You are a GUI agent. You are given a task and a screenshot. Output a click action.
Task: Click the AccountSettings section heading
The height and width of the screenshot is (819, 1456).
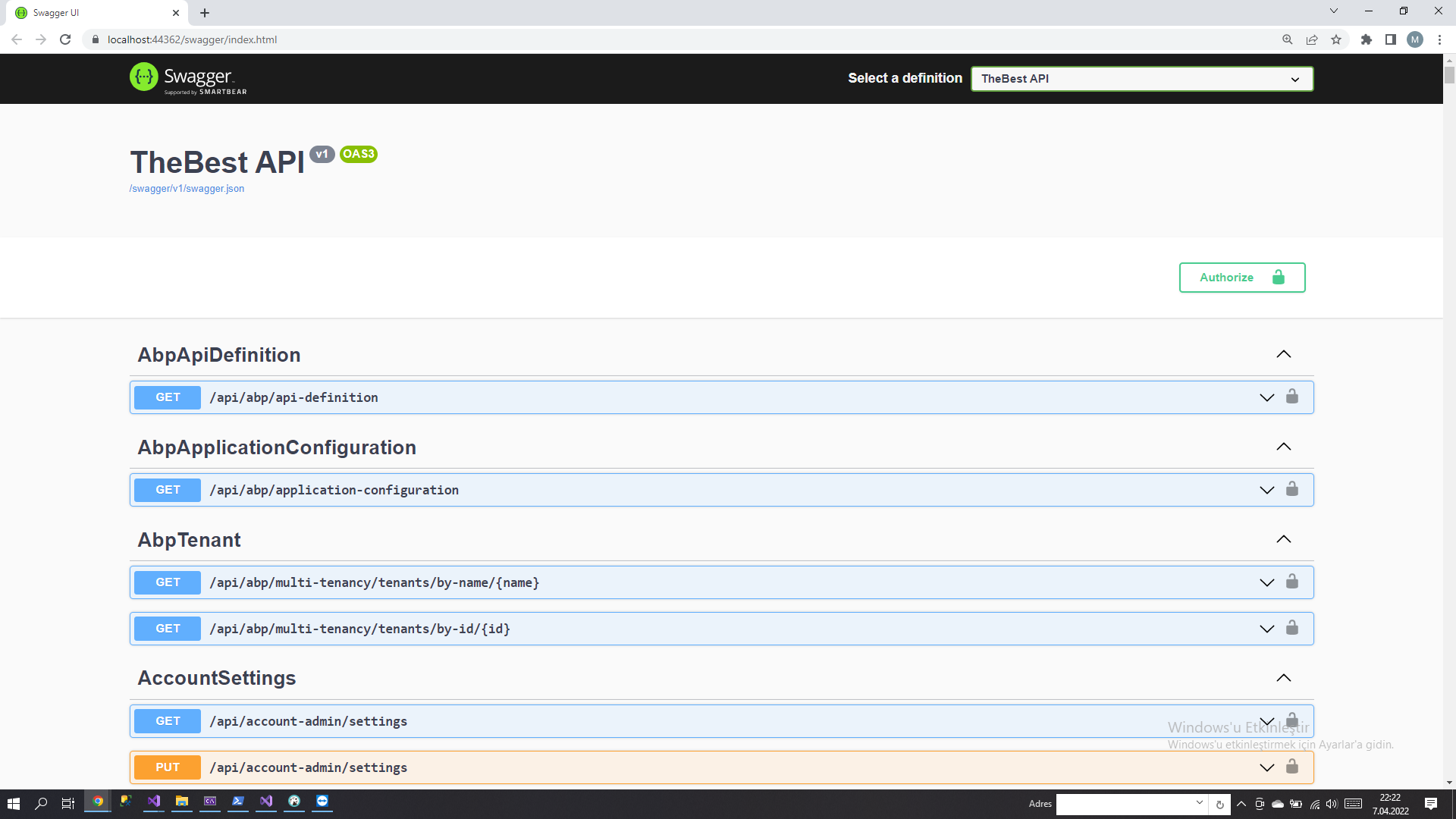point(217,678)
